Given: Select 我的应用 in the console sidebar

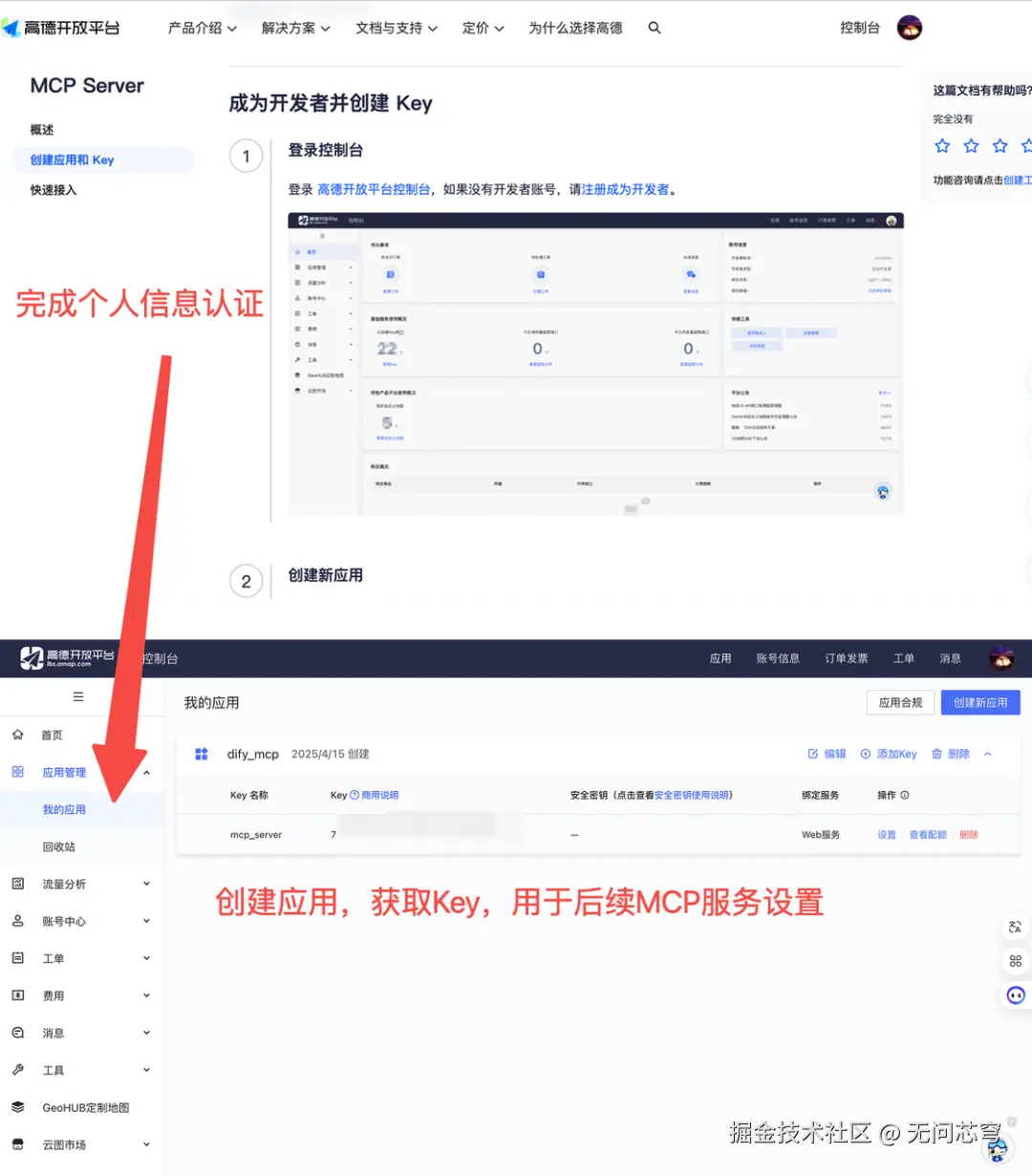Looking at the screenshot, I should [63, 809].
